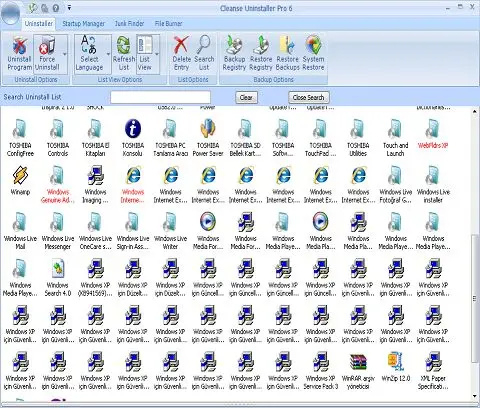The image size is (480, 408).
Task: Open the Junk Finder tab
Action: [129, 24]
